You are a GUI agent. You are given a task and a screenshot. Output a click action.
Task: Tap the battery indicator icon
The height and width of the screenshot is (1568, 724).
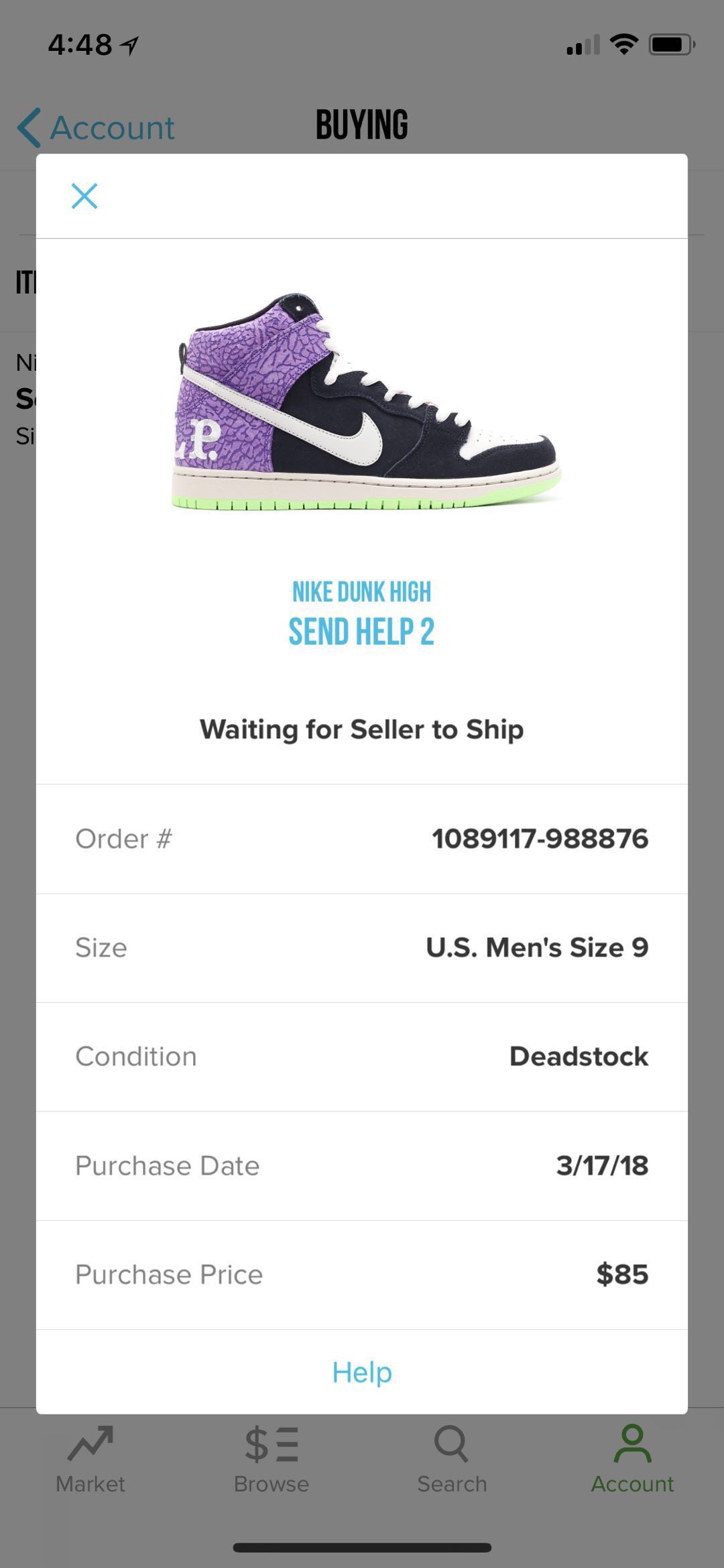[672, 45]
